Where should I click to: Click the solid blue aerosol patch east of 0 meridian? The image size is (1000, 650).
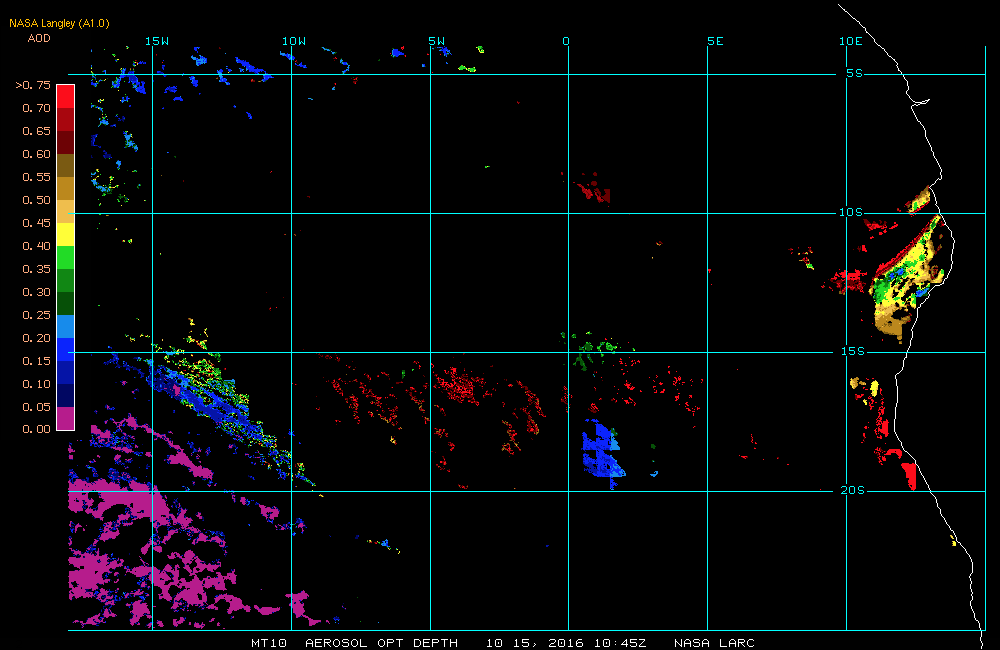point(601,453)
